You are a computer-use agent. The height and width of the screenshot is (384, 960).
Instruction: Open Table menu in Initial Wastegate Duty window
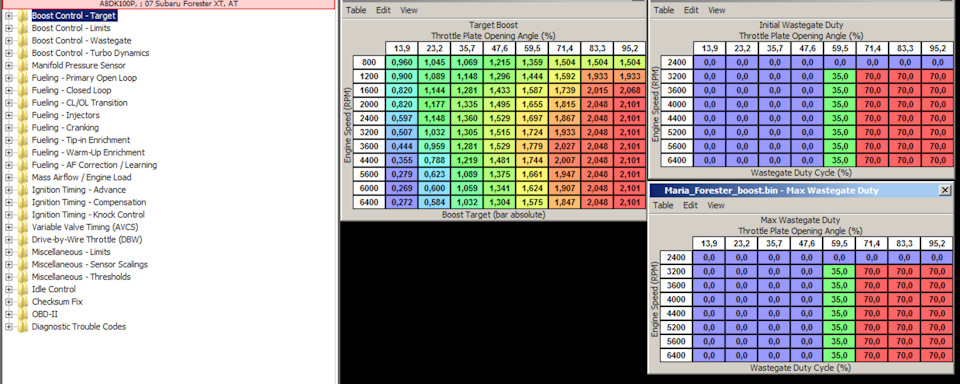click(x=664, y=10)
